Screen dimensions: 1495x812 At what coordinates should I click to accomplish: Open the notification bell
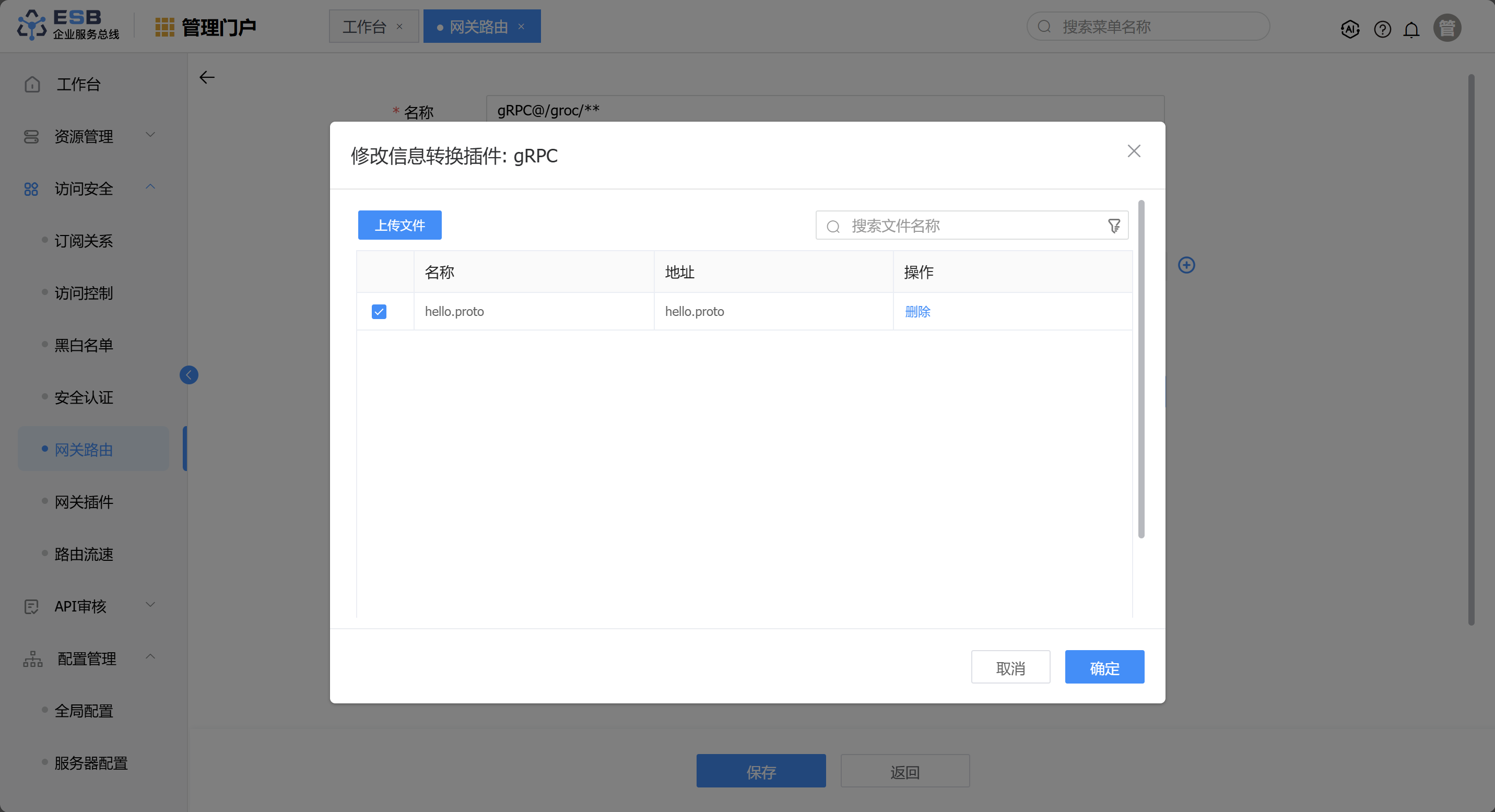pyautogui.click(x=1411, y=28)
